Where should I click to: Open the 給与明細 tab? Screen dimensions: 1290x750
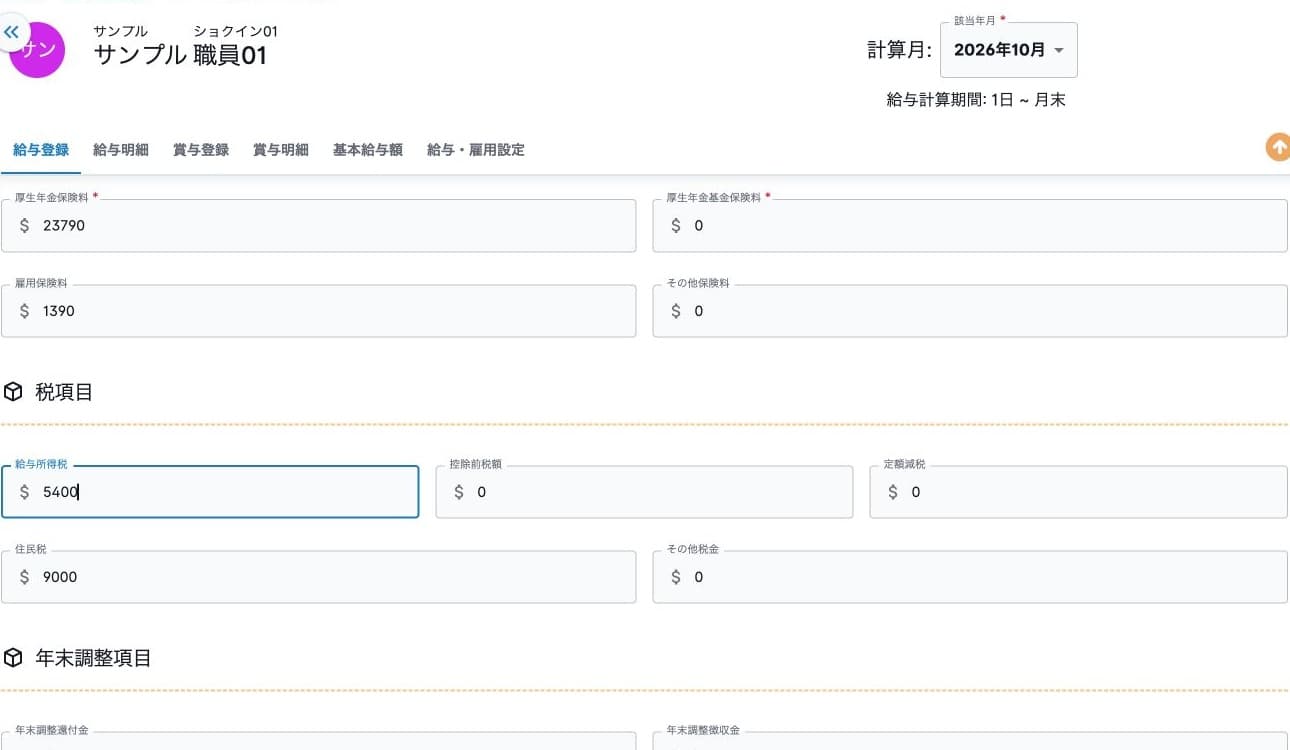click(x=121, y=150)
